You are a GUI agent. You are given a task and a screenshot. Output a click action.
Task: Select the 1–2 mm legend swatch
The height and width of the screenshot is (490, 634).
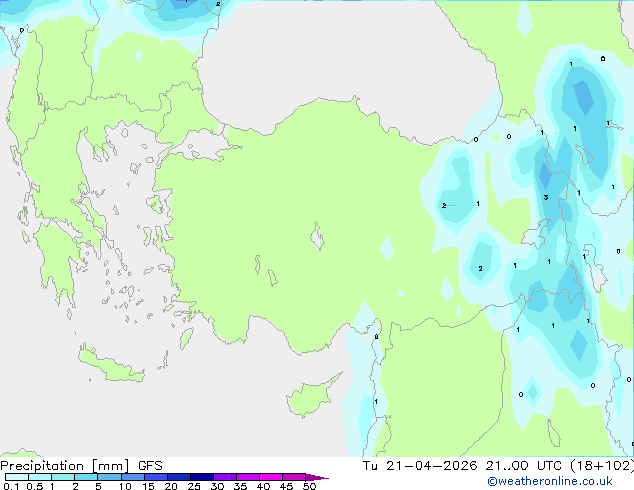(x=63, y=477)
